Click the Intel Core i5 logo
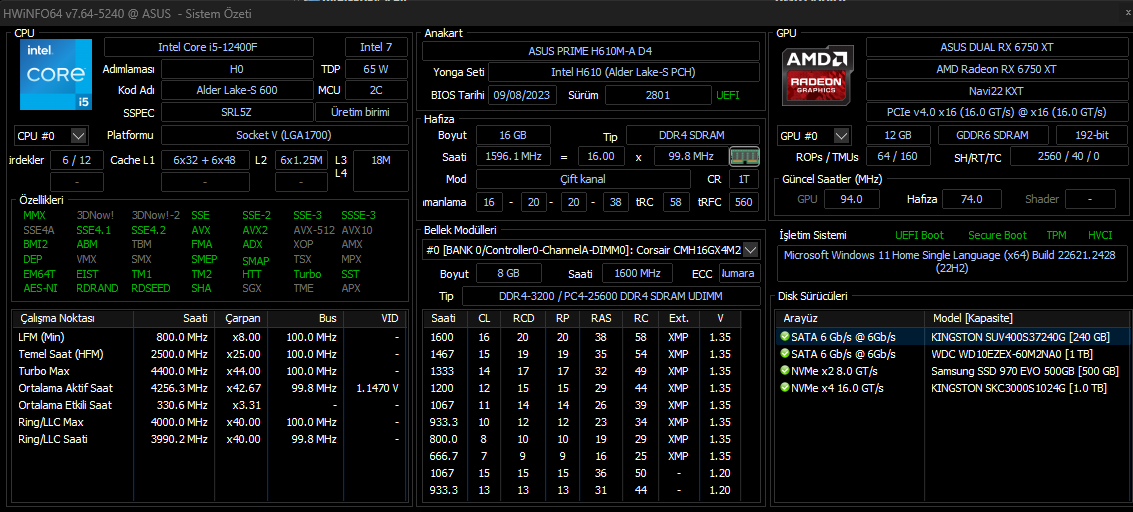Viewport: 1133px width, 512px height. [56, 75]
